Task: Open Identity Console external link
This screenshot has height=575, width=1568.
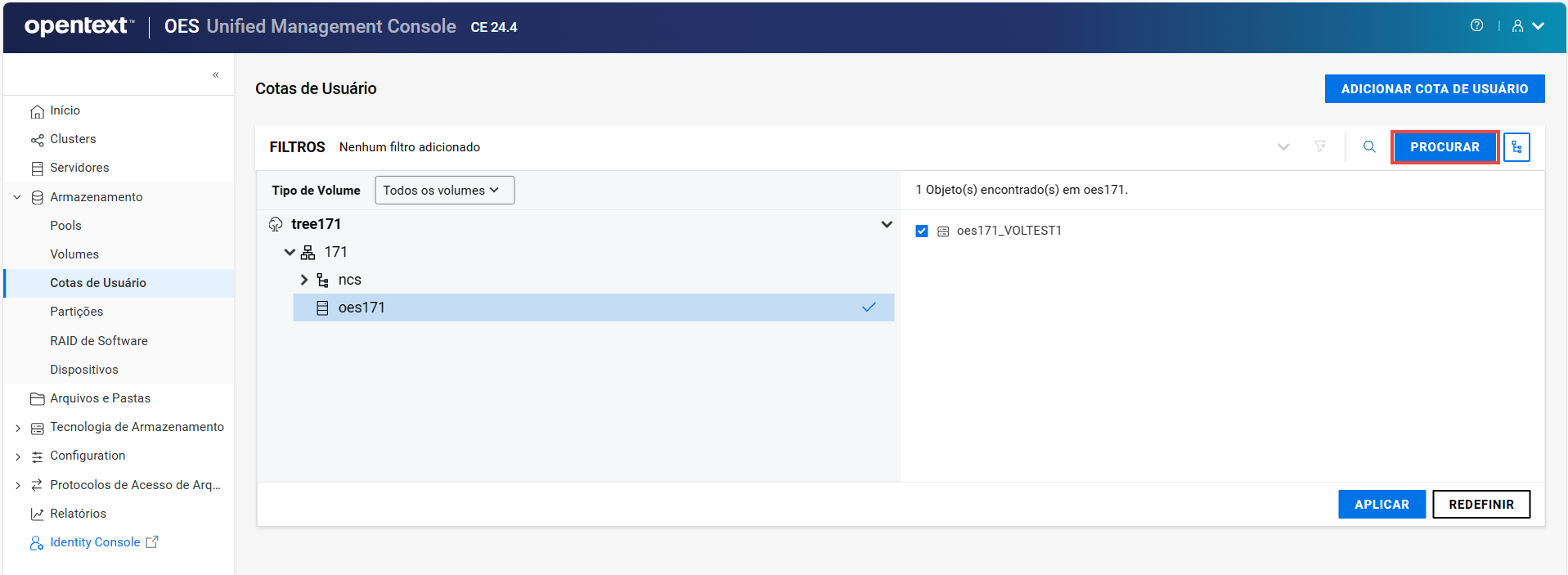Action: (95, 542)
